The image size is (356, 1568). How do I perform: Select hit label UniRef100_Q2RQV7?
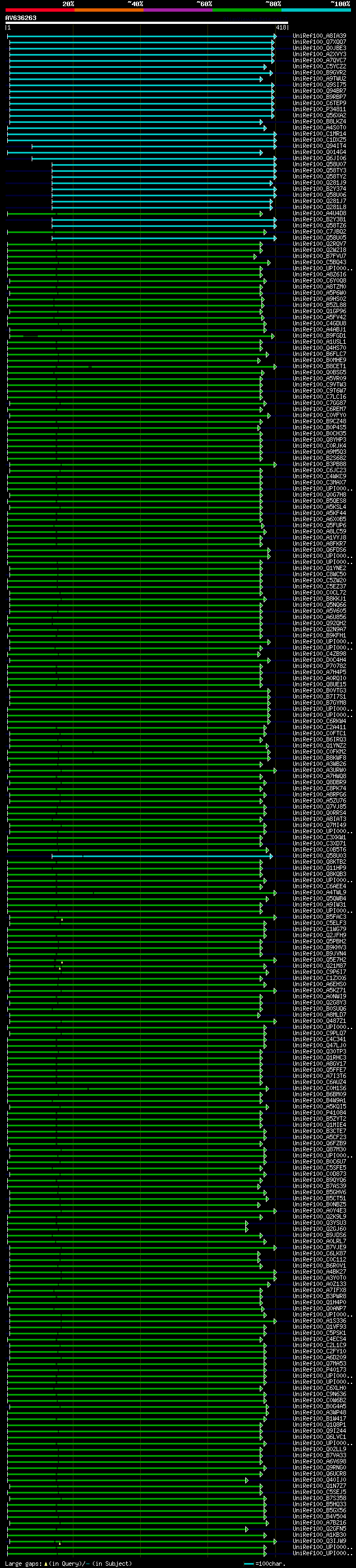coord(319,244)
